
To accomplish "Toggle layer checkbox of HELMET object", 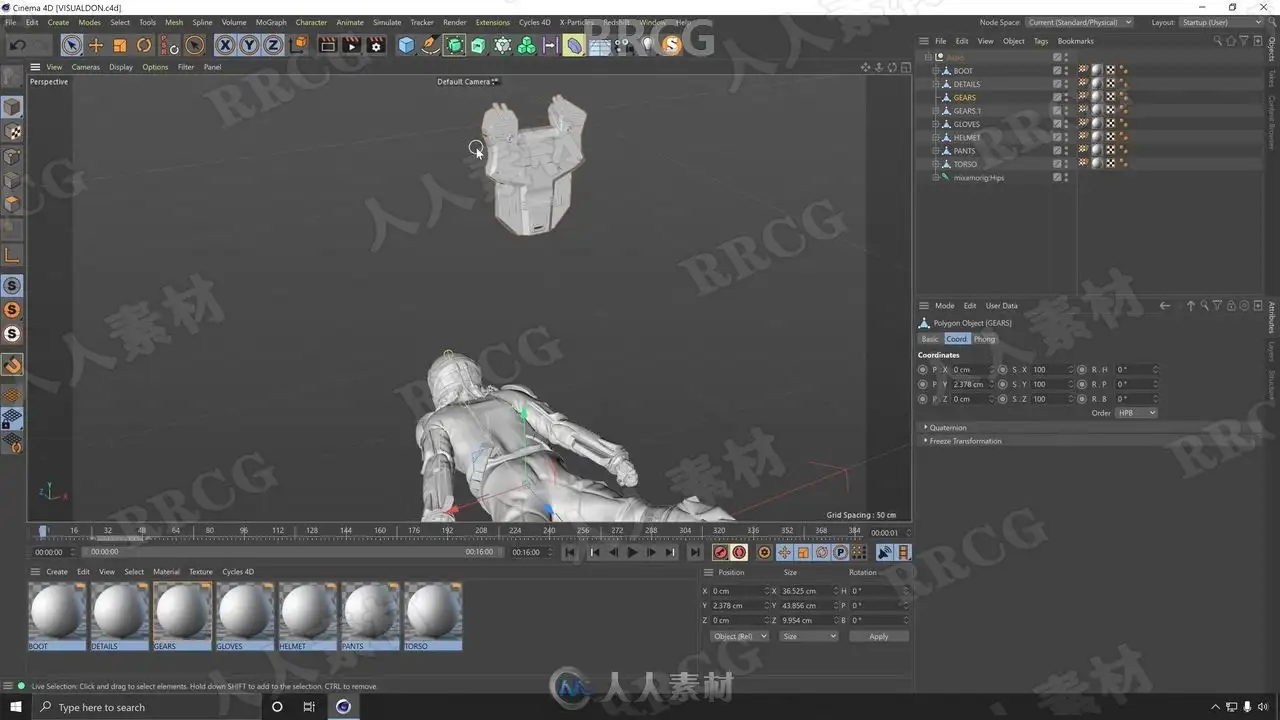I will click(1057, 137).
